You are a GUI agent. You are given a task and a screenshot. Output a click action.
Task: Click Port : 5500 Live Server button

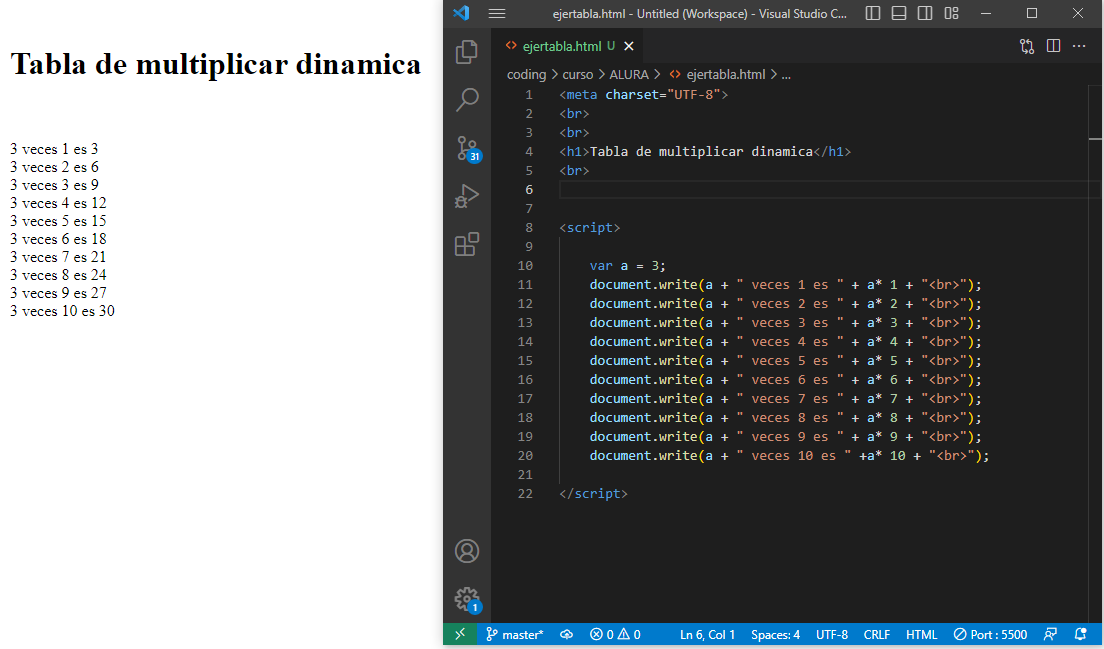[x=990, y=634]
